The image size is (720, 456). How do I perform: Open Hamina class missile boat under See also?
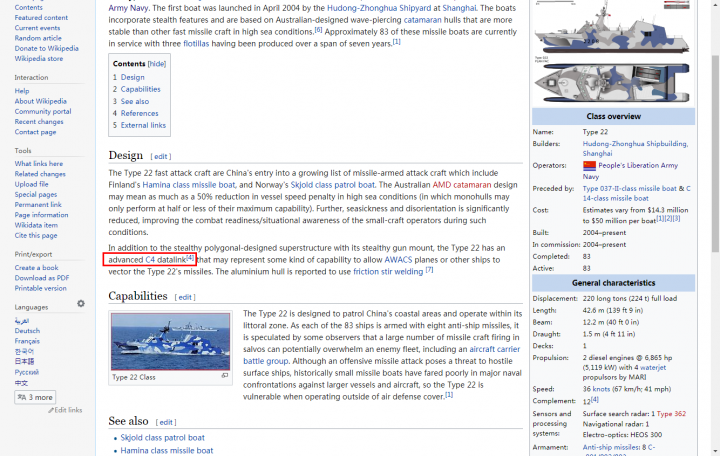(167, 450)
